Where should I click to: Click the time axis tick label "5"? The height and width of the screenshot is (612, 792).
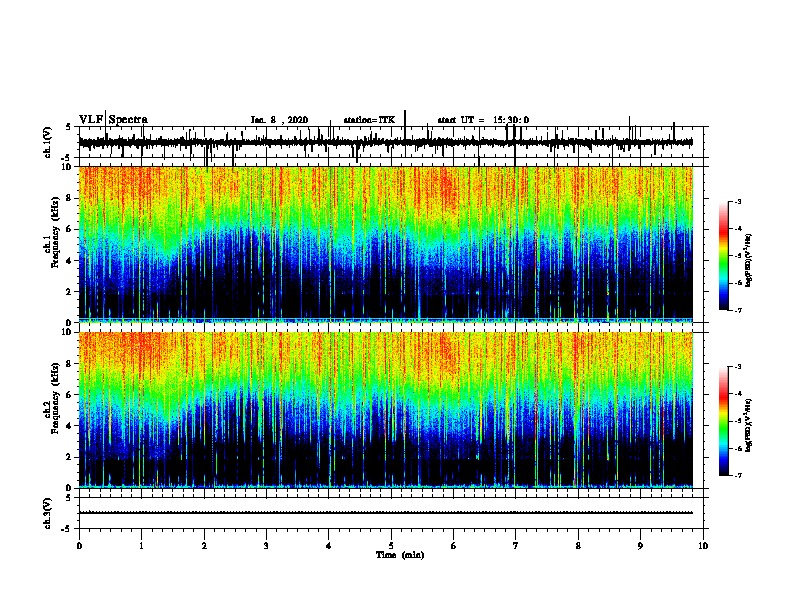click(391, 546)
